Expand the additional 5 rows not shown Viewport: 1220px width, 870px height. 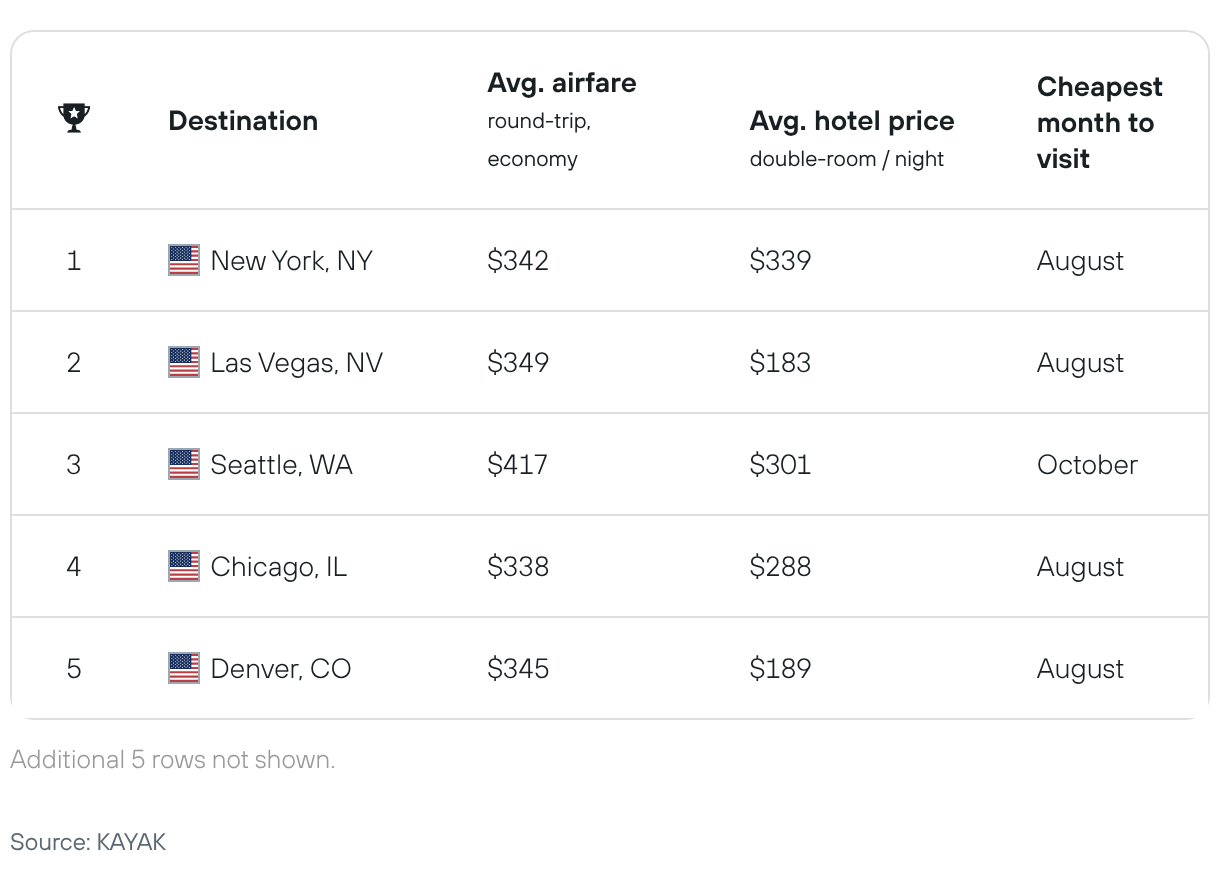pyautogui.click(x=172, y=759)
